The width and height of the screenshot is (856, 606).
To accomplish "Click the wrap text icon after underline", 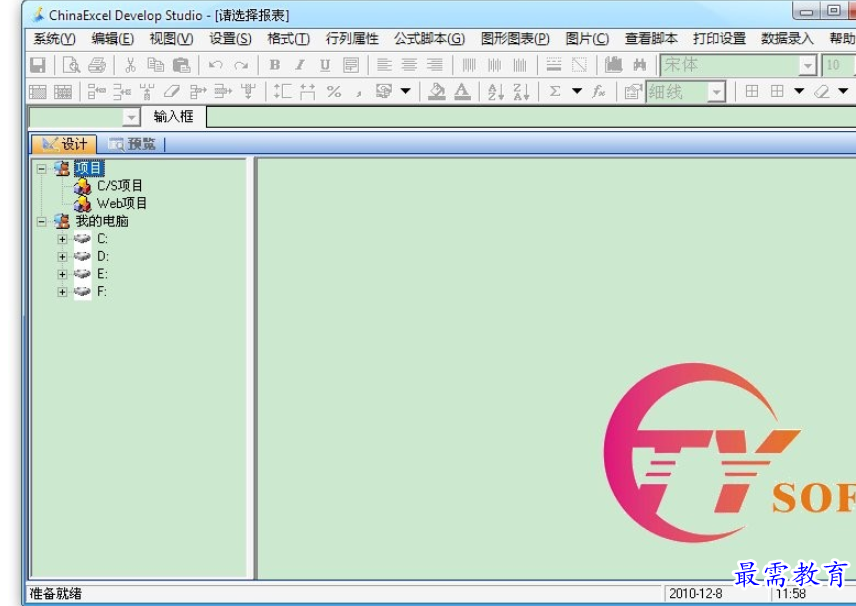I will pos(351,65).
